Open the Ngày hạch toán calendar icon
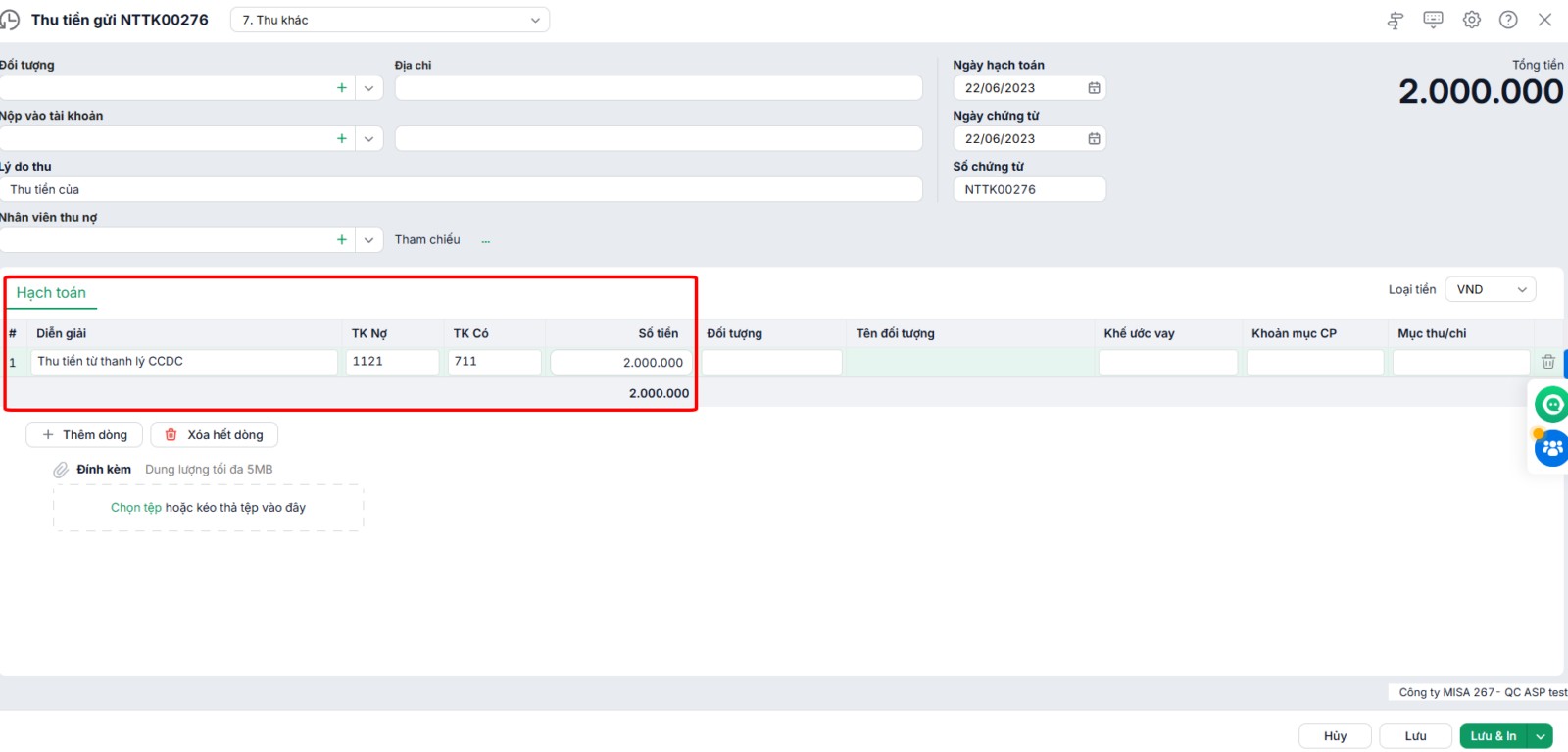1568x752 pixels. 1094,88
